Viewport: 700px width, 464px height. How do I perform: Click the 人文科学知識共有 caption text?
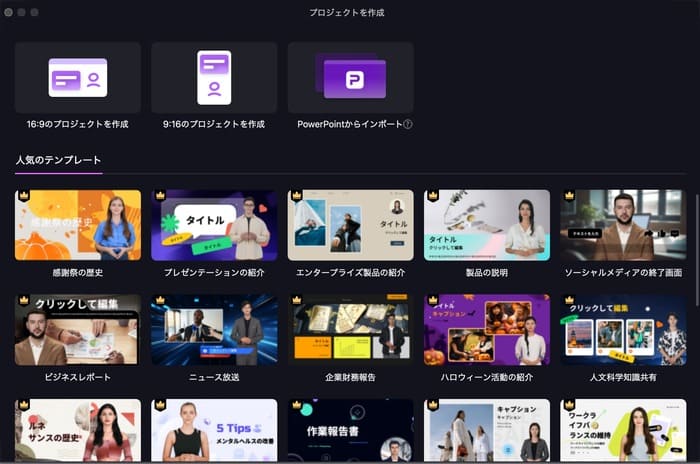click(623, 377)
